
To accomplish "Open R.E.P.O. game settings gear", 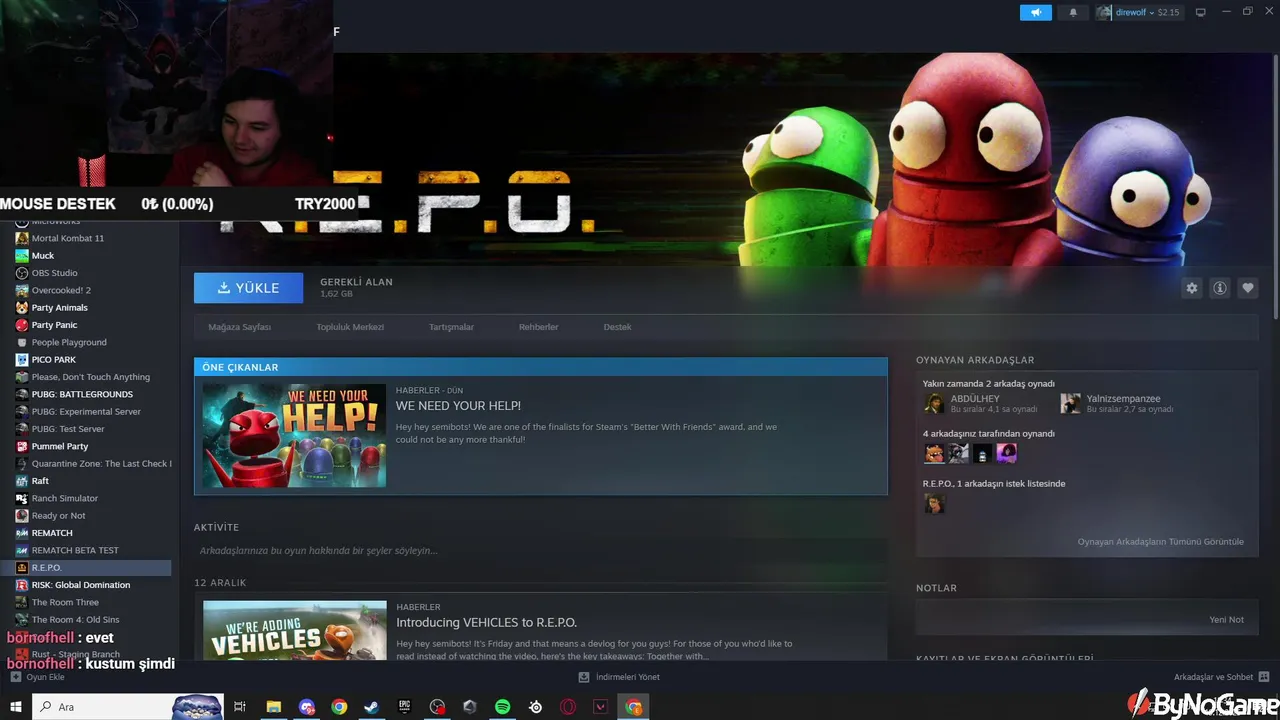I will (x=1192, y=288).
